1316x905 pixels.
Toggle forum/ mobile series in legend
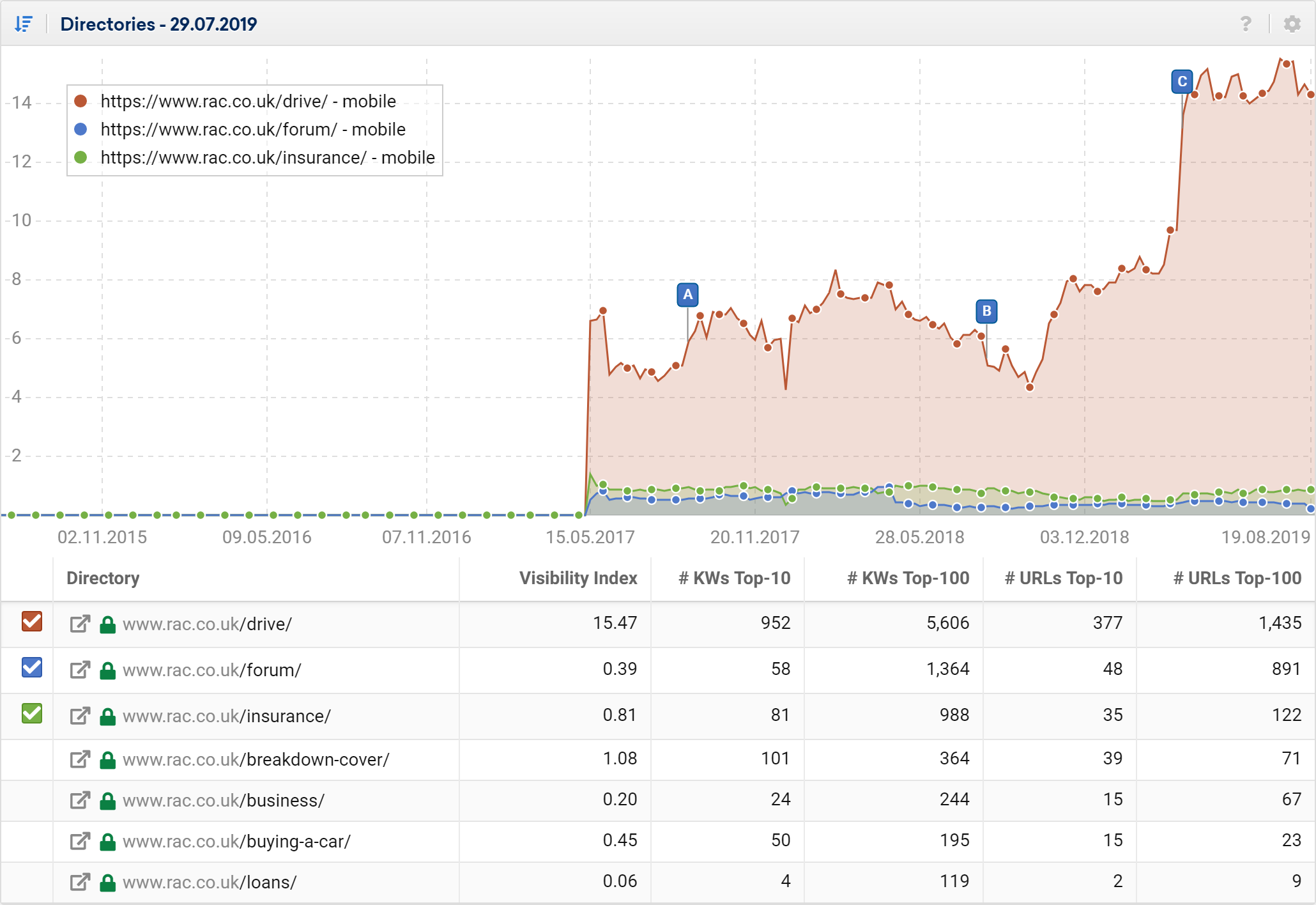click(241, 129)
